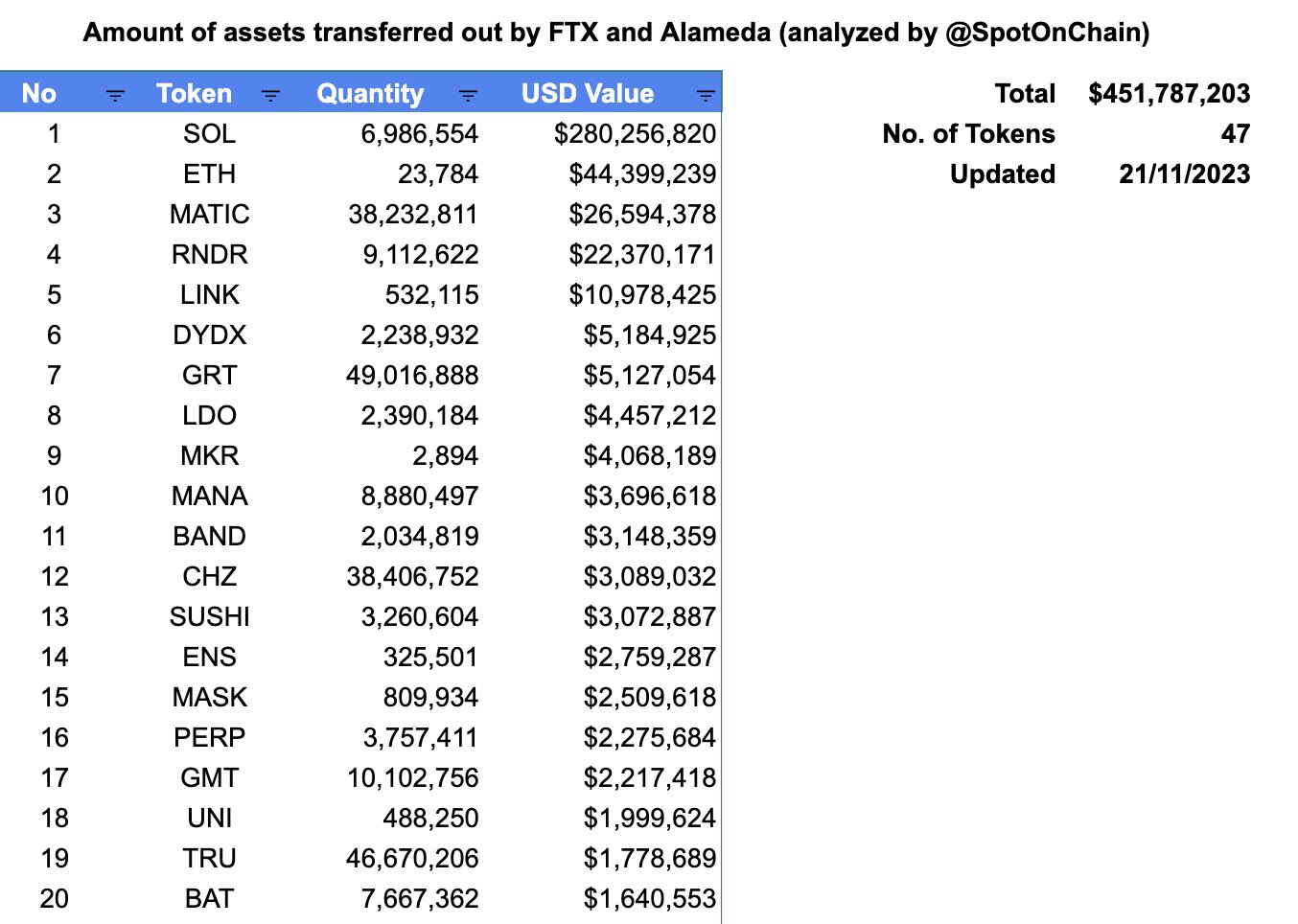Click the total value $451,787,203
Screen dimensions: 1298x924
[1169, 94]
